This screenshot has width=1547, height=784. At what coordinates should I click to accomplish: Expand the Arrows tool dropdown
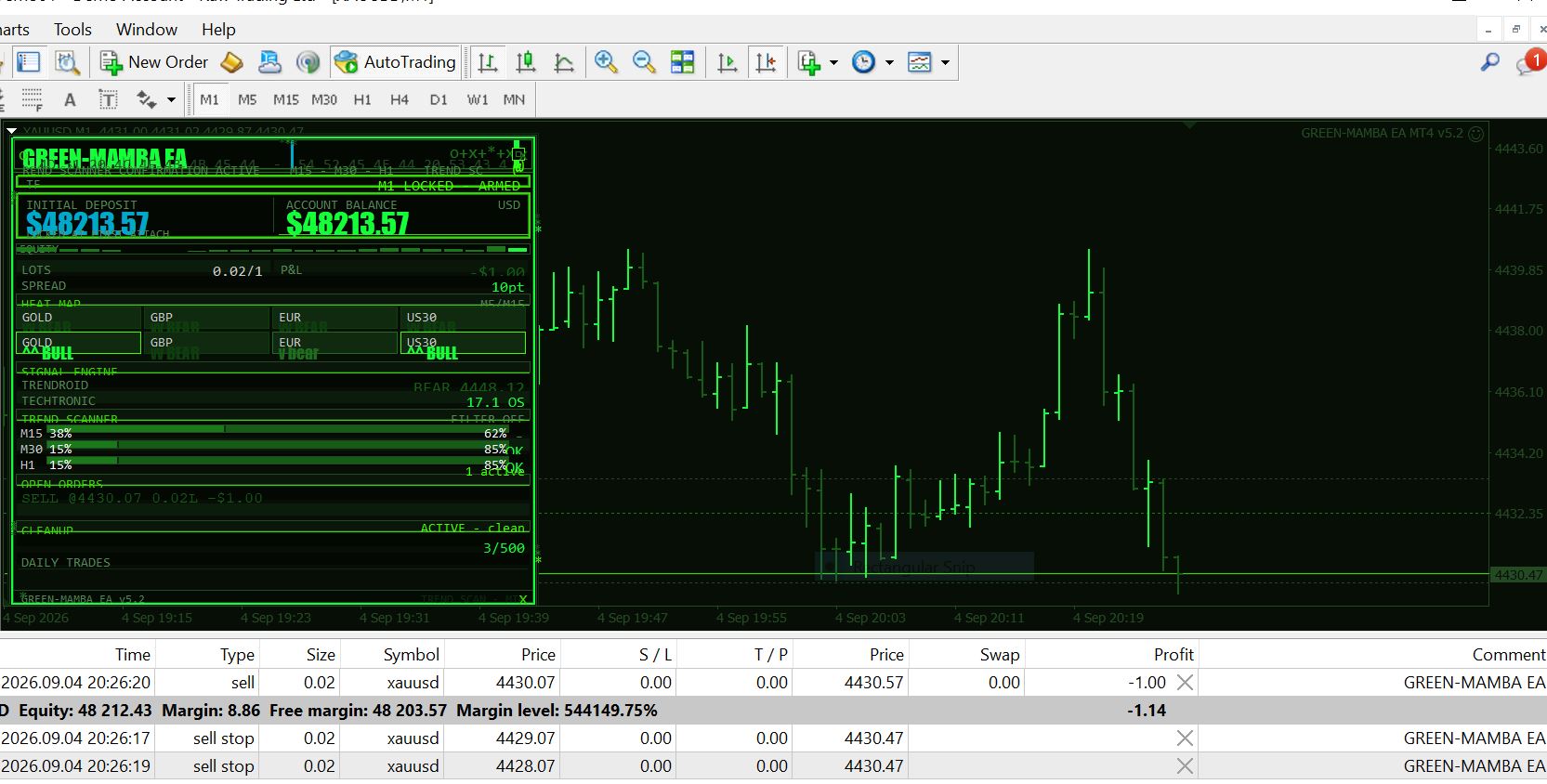(x=171, y=99)
